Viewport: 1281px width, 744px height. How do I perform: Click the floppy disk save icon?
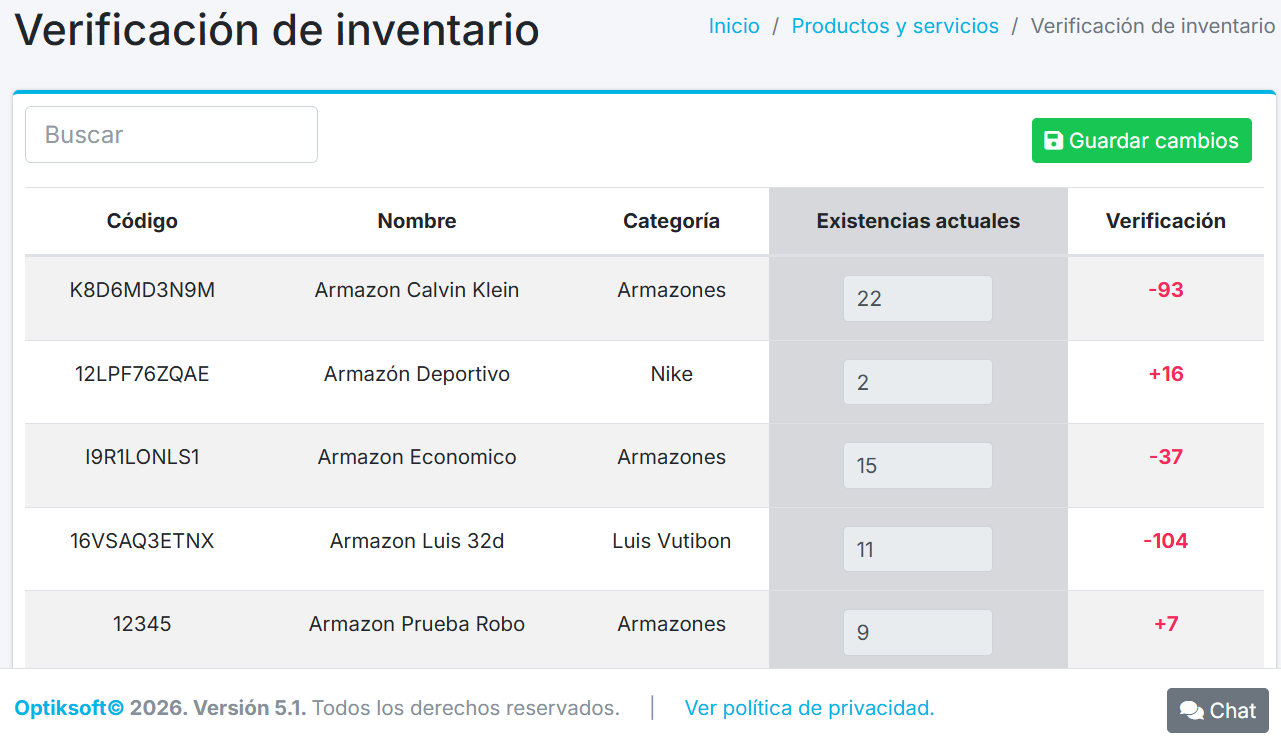1053,141
